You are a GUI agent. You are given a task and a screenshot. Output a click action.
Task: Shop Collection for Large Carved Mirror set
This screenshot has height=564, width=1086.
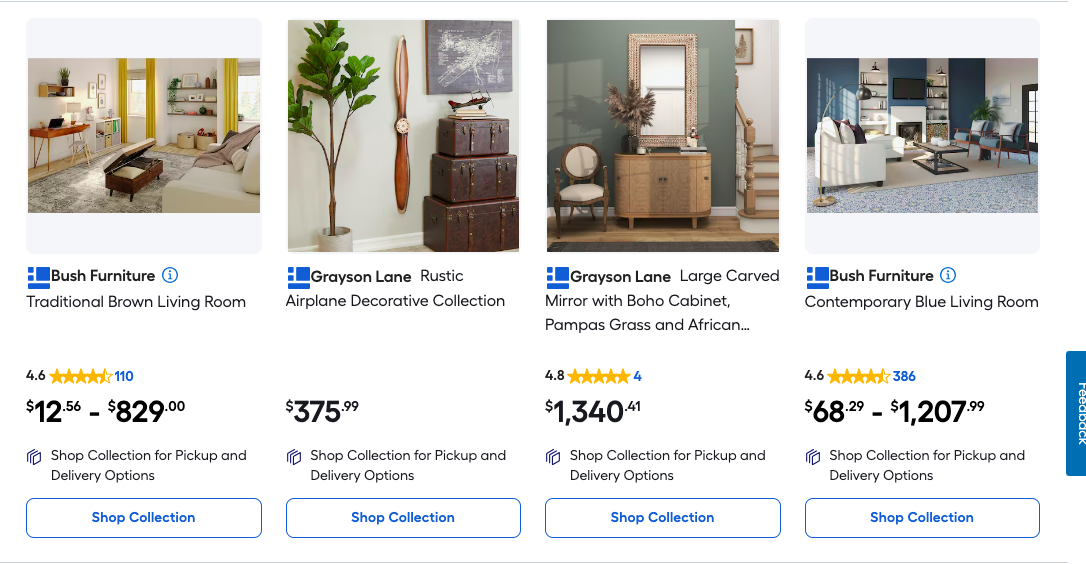(662, 518)
